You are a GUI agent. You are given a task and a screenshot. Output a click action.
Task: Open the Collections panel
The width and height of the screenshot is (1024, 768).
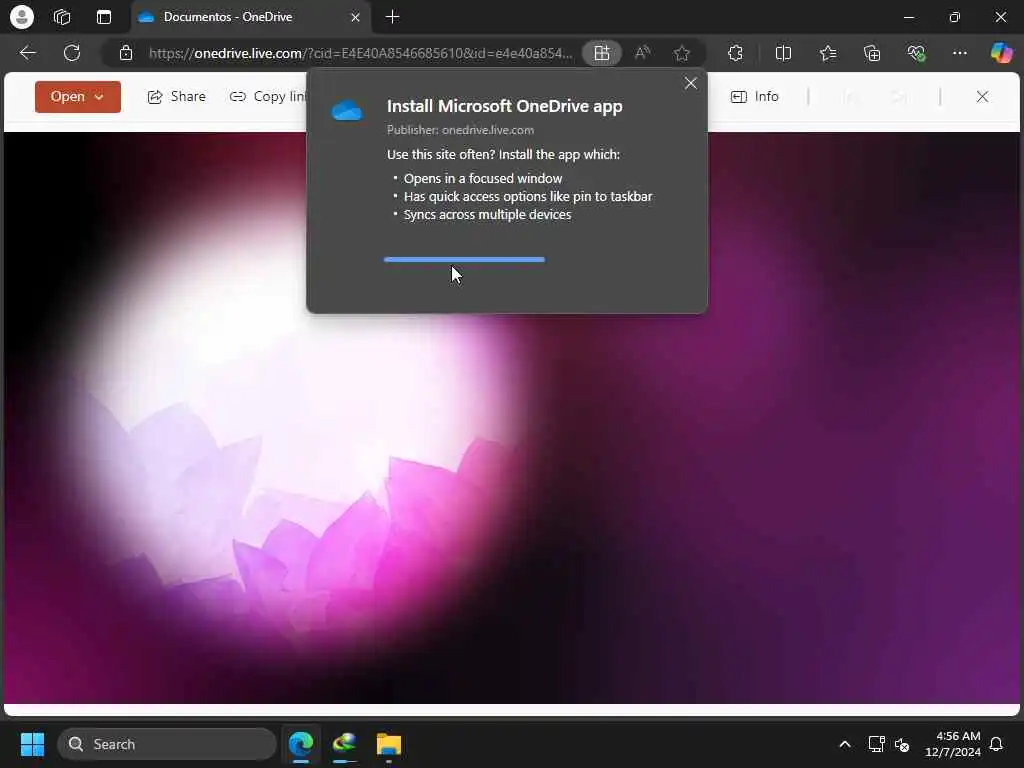tap(872, 53)
